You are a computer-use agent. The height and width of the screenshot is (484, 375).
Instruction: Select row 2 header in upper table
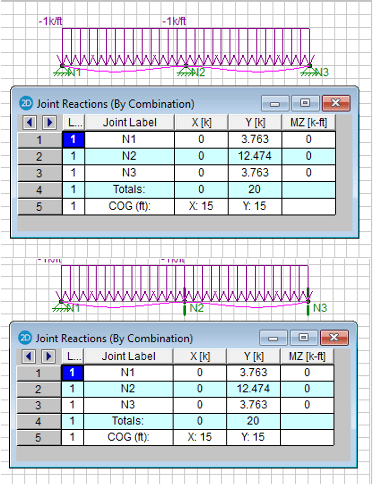[39, 156]
